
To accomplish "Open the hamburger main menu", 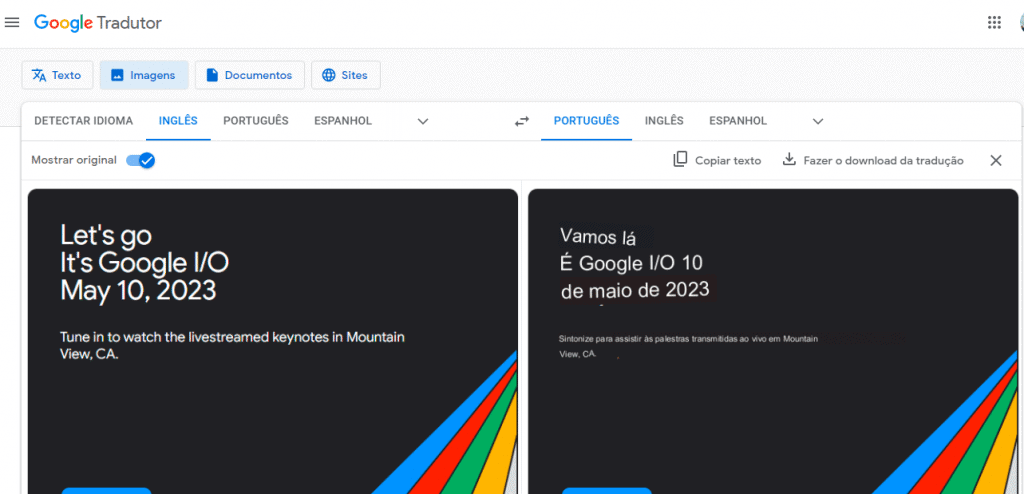I will 12,23.
